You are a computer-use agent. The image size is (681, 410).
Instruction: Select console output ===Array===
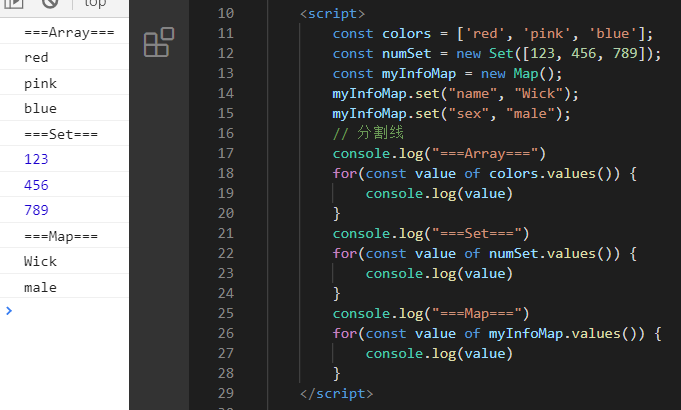(x=69, y=32)
